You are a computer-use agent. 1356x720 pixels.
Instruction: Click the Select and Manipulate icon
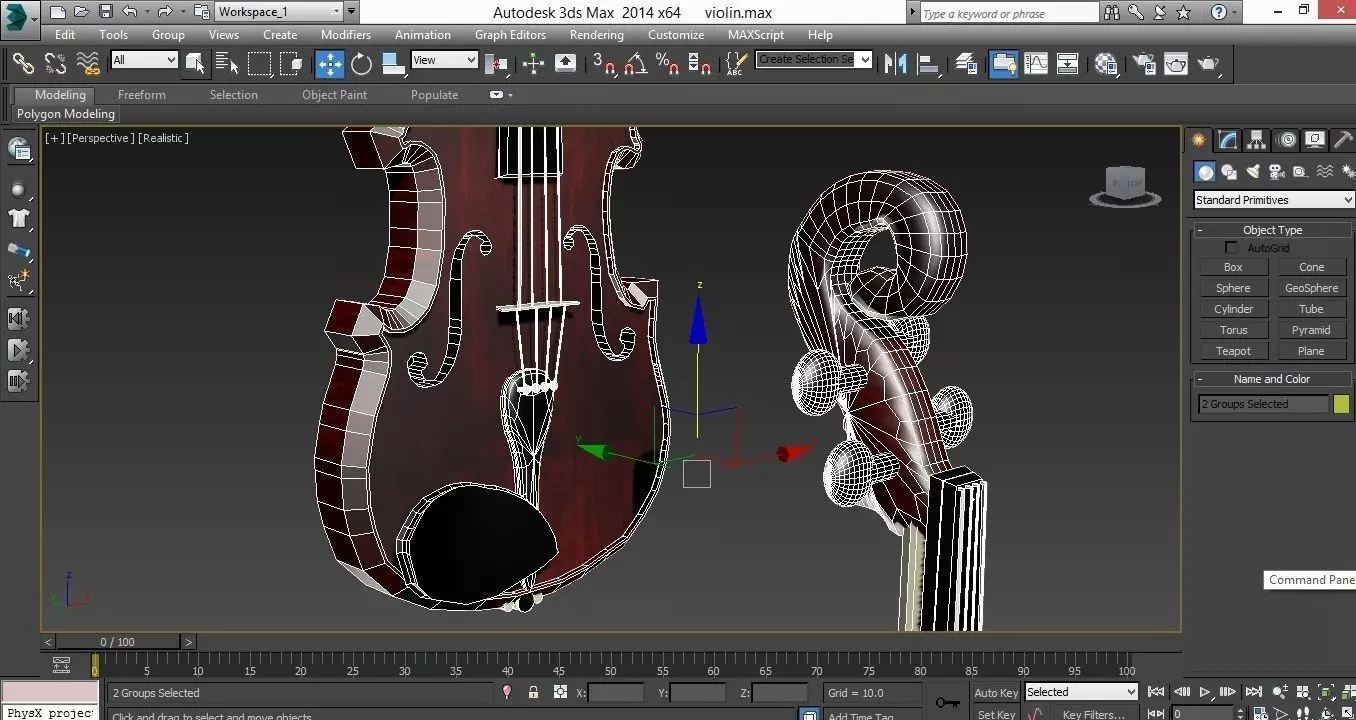[x=533, y=64]
